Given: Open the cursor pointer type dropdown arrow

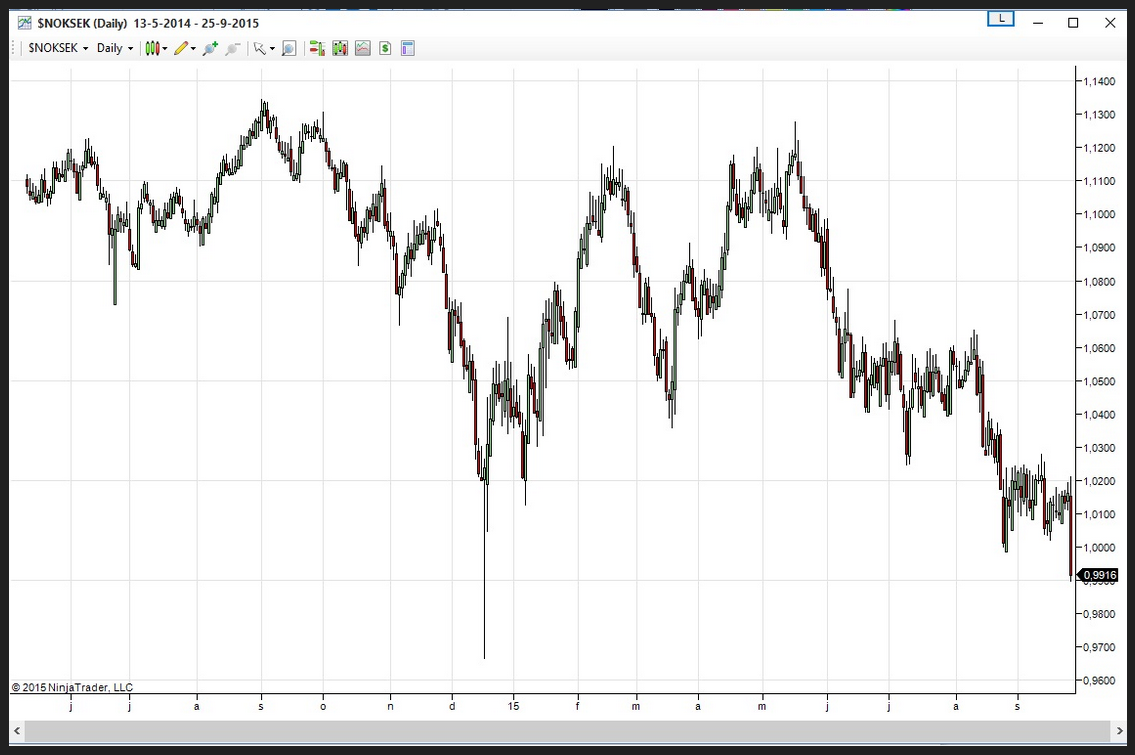Looking at the screenshot, I should [272, 48].
